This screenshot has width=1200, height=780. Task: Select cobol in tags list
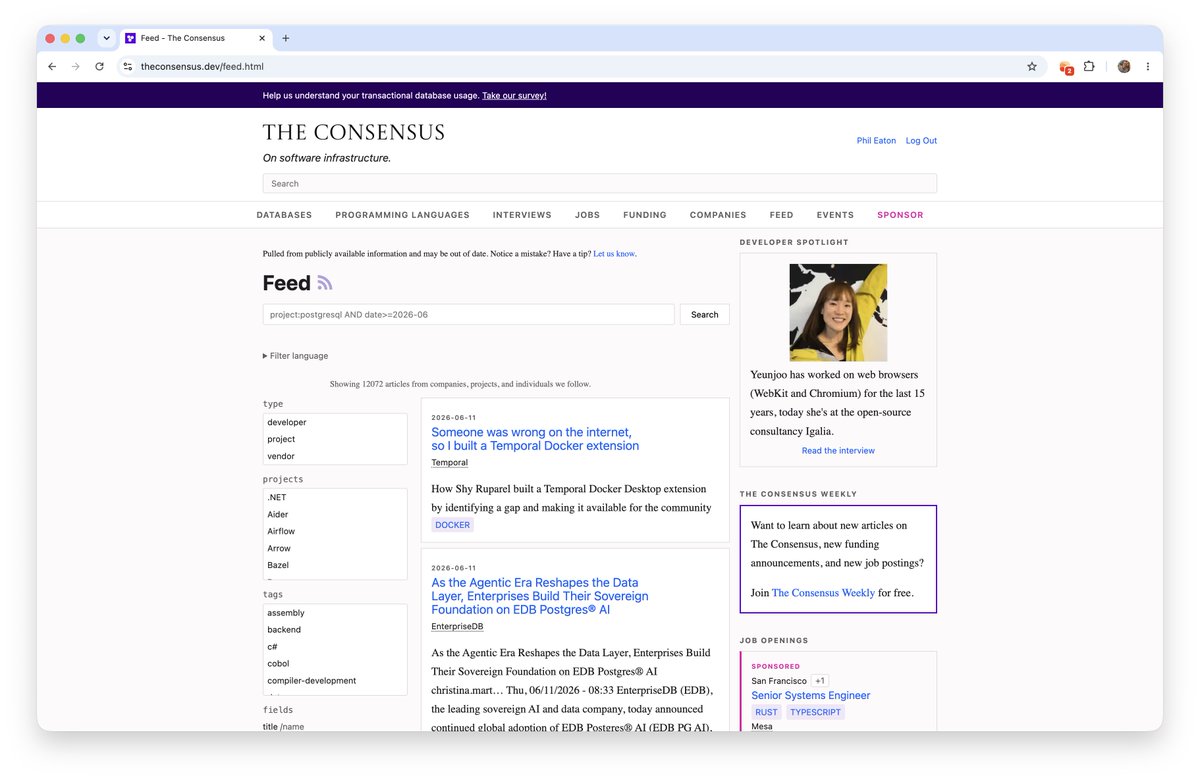[x=334, y=663]
